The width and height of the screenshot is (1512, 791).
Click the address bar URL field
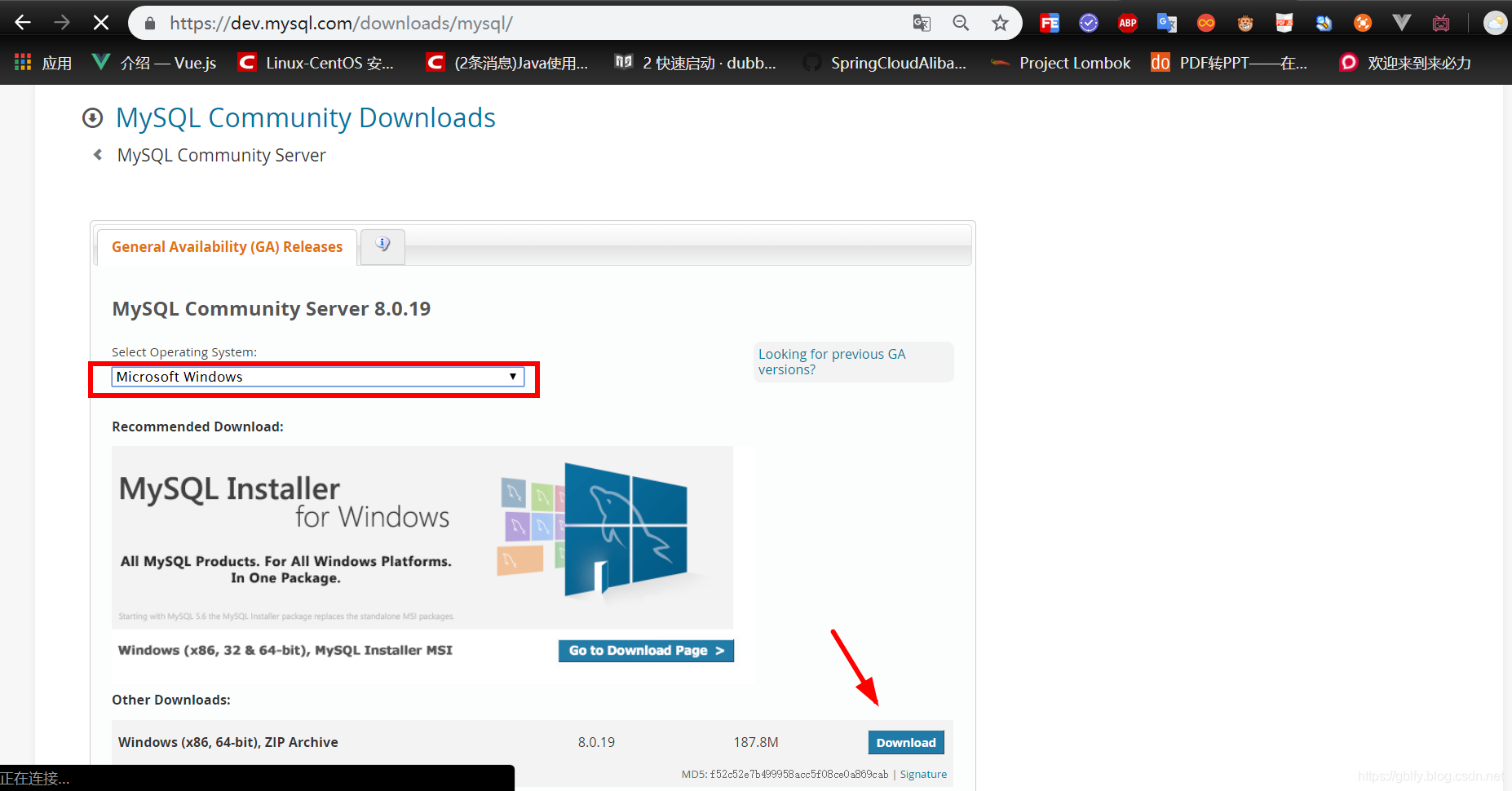[x=522, y=23]
